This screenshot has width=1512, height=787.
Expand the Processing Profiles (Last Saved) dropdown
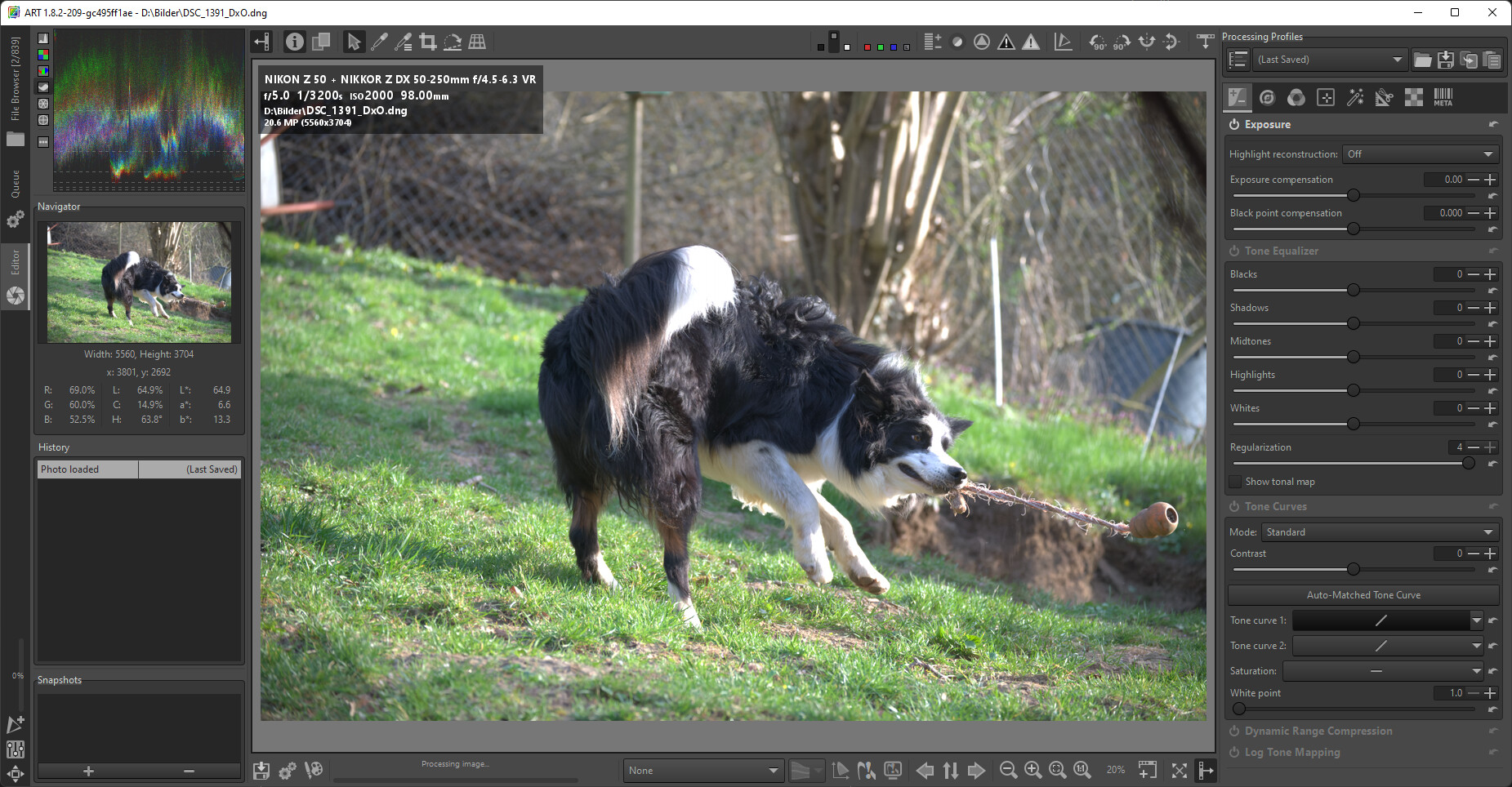[x=1329, y=60]
